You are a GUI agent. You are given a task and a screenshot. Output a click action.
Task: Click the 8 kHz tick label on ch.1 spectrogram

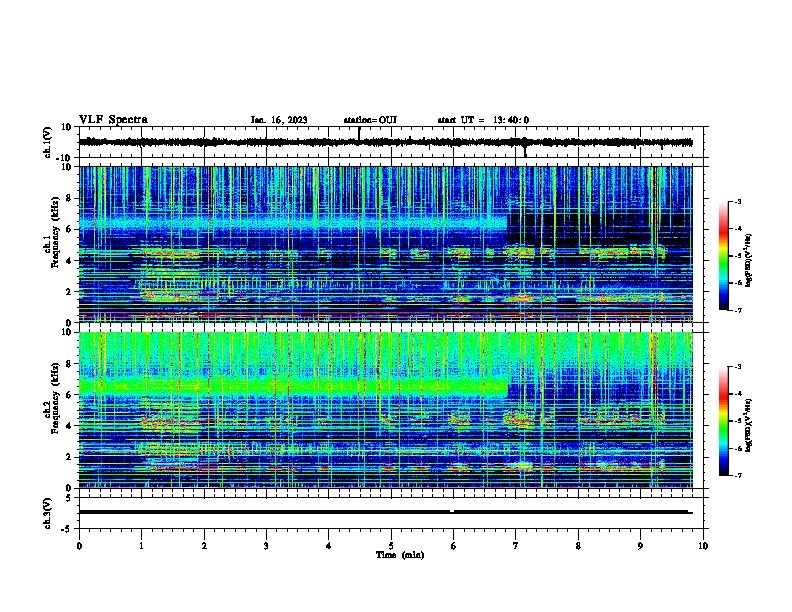(x=70, y=198)
